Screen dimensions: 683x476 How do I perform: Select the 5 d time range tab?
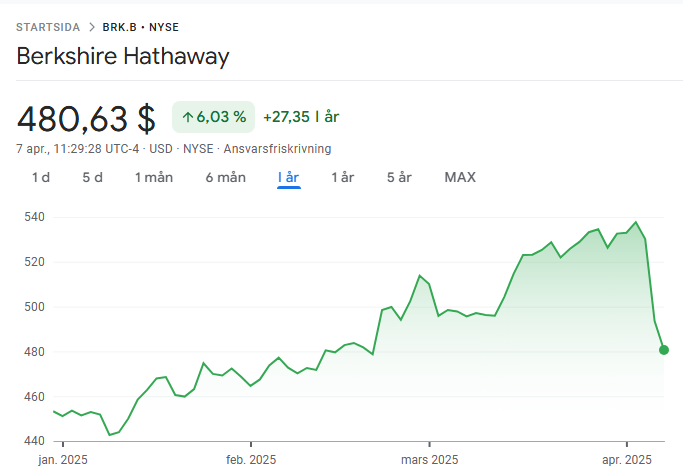coord(92,177)
